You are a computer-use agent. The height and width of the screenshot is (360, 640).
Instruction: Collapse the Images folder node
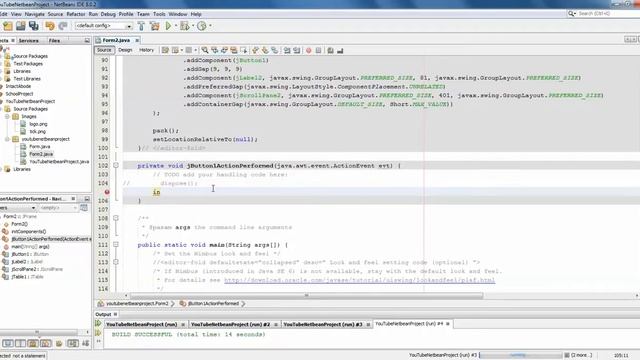pos(7,116)
